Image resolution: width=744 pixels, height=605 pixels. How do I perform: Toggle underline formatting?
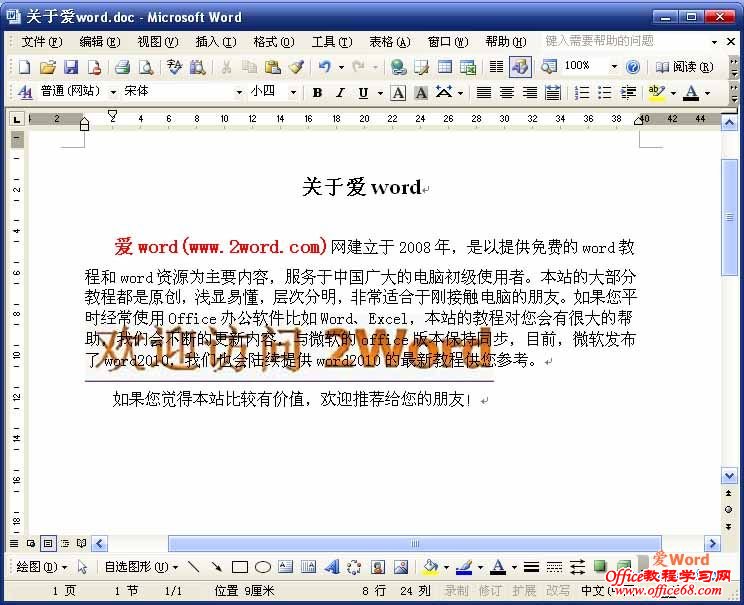(363, 93)
